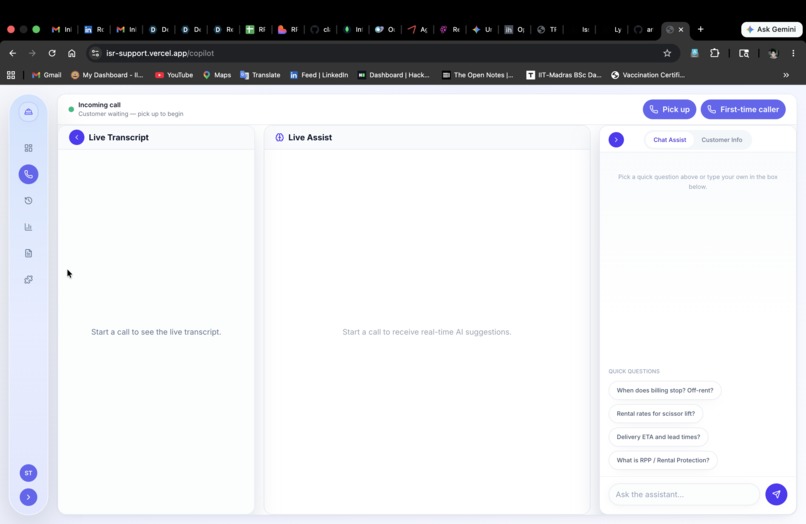Show more bookmarks with double chevron

pyautogui.click(x=786, y=75)
